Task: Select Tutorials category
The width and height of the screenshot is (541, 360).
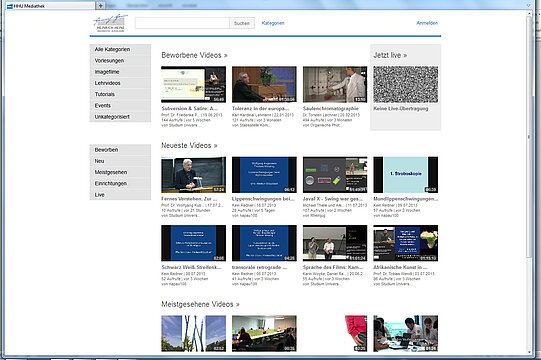Action: coord(120,94)
